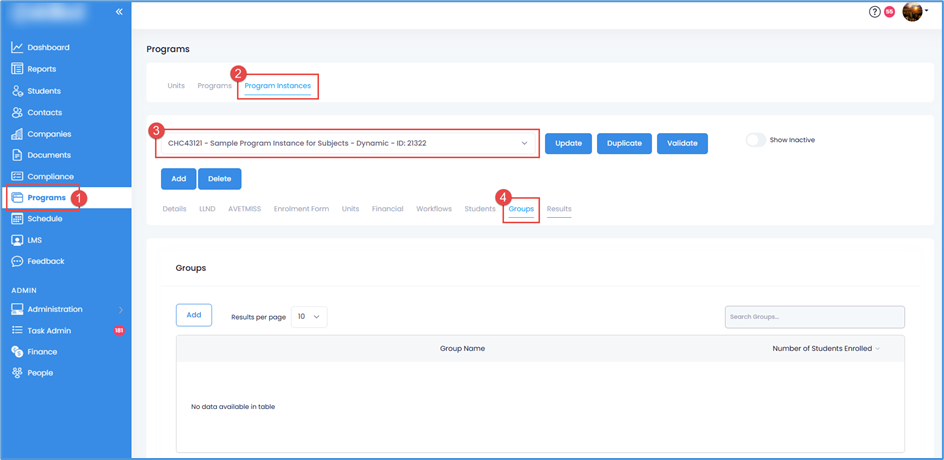Switch to the Program Instances tab

click(x=277, y=86)
